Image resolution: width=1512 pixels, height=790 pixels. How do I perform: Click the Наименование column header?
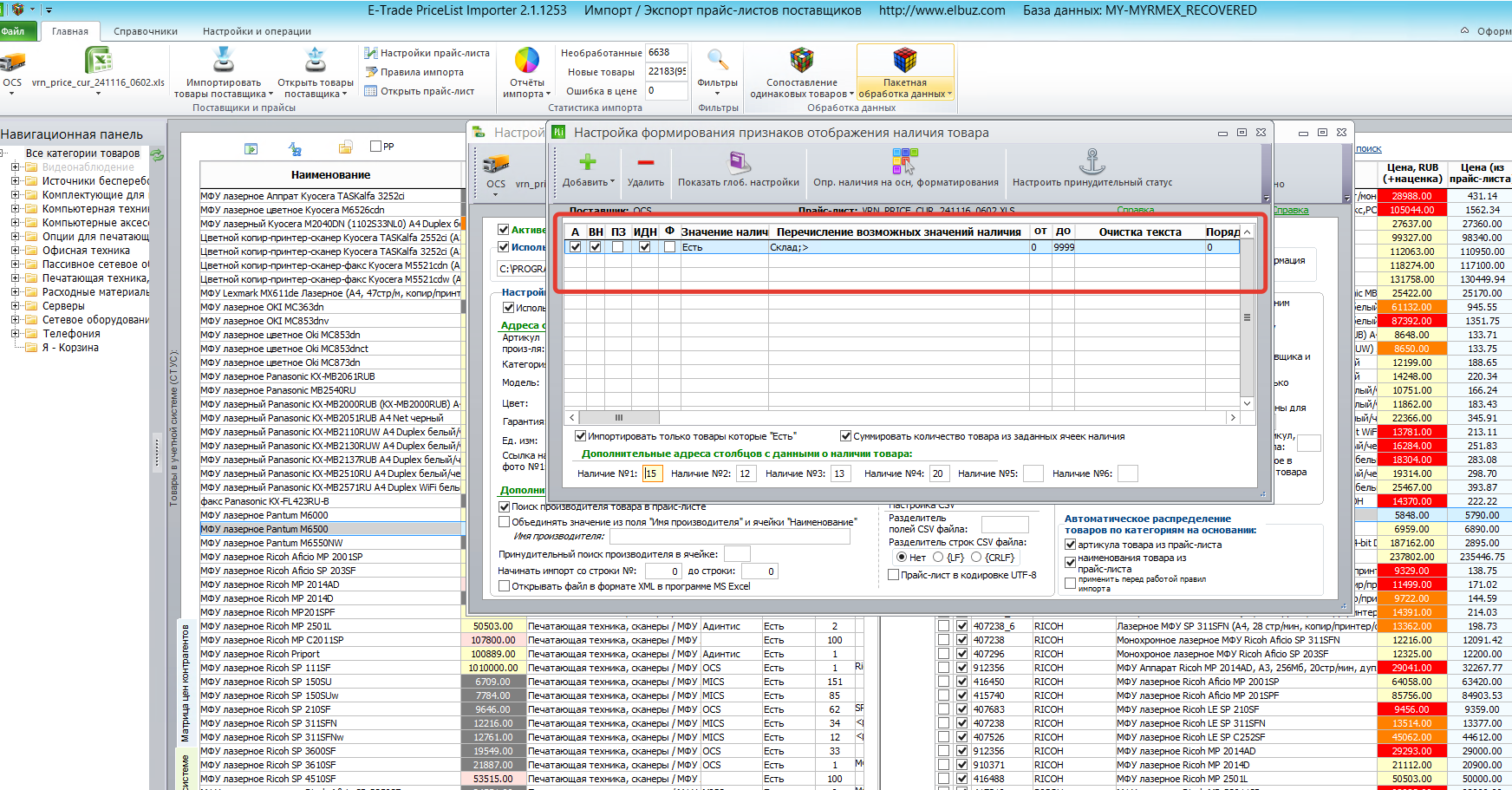coord(331,174)
